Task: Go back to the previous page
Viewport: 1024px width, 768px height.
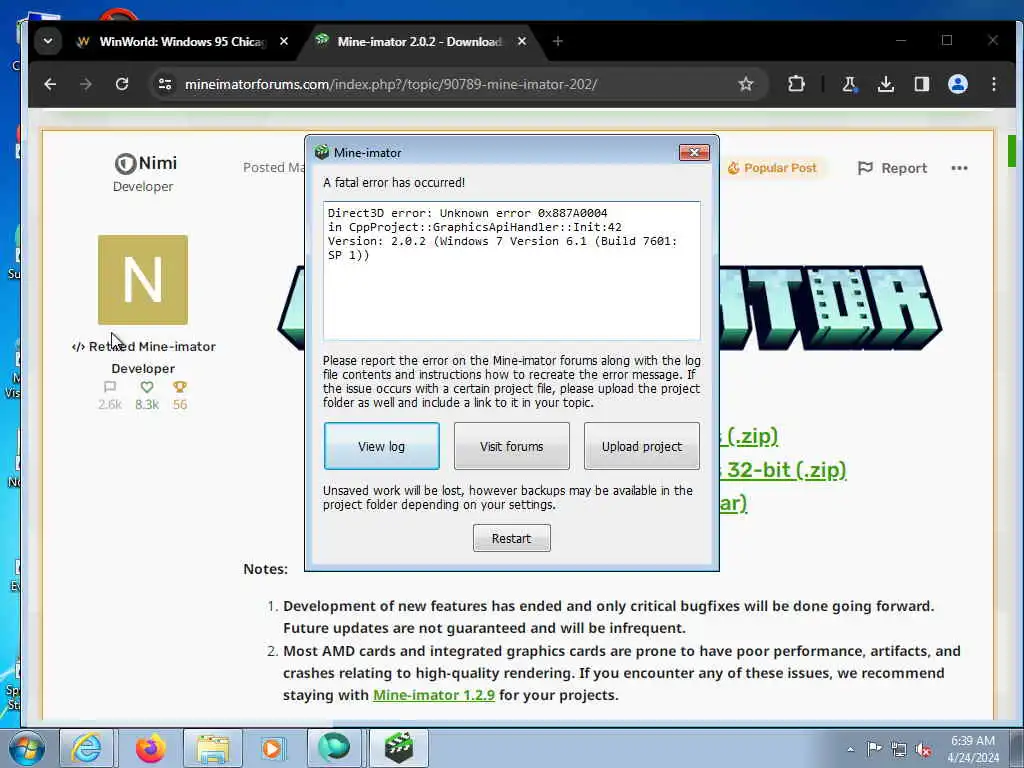Action: pyautogui.click(x=50, y=84)
